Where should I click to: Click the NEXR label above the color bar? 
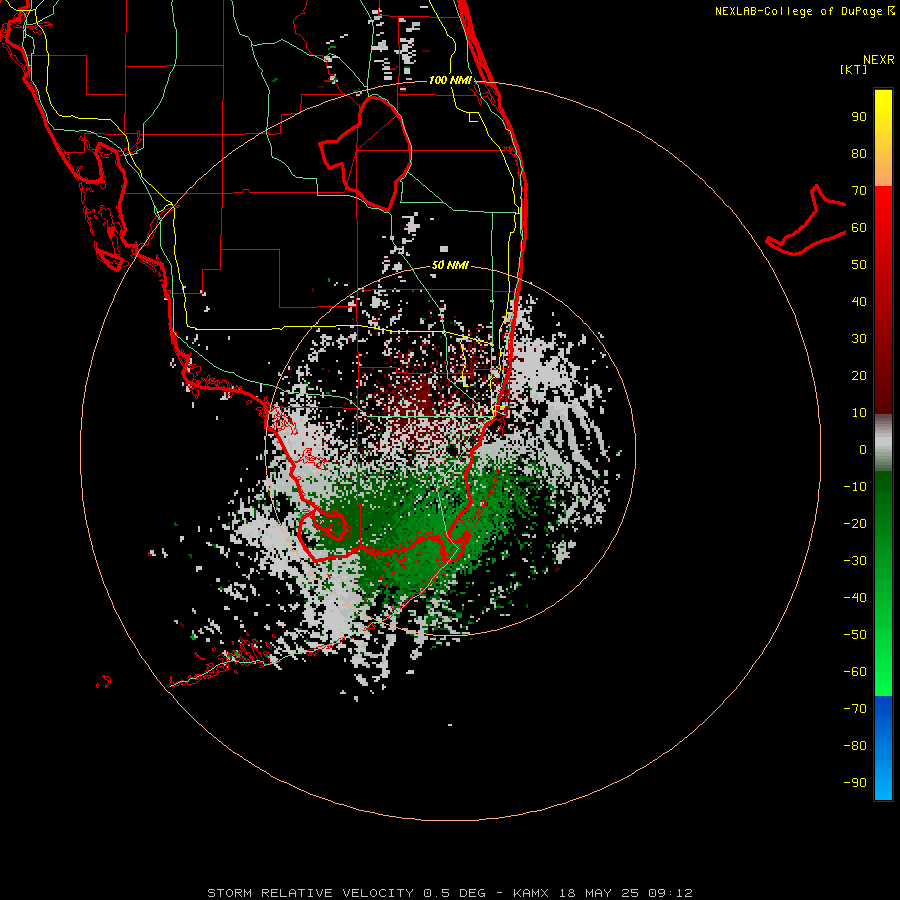(x=879, y=60)
